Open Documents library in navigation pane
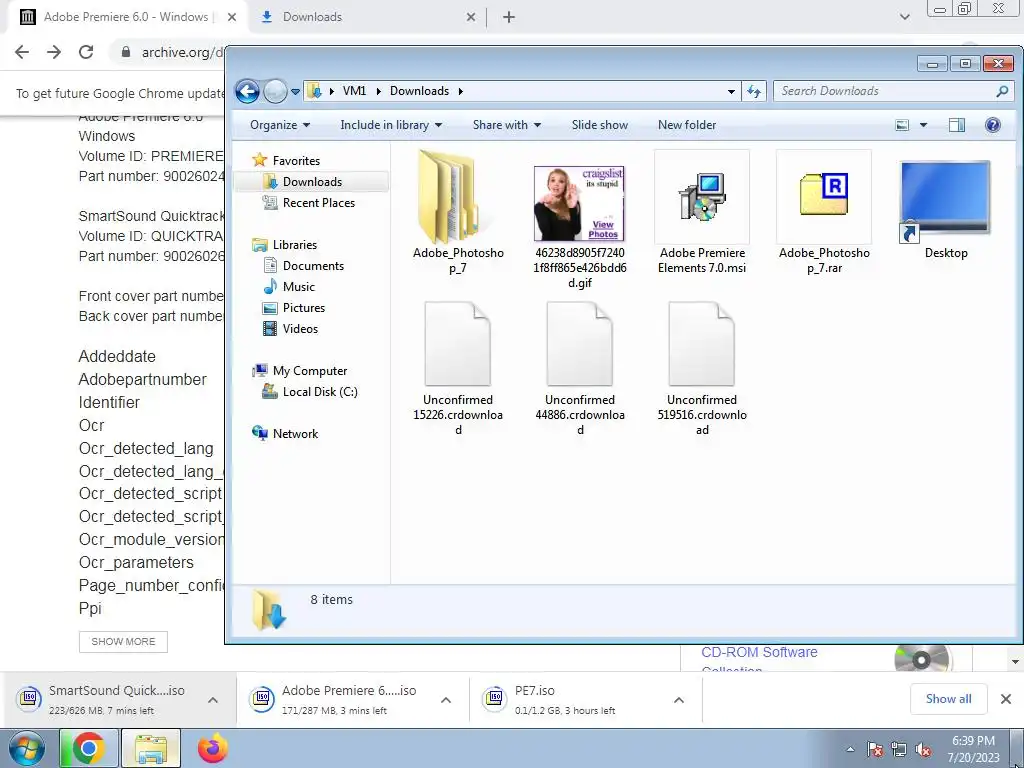This screenshot has width=1024, height=768. [x=313, y=266]
